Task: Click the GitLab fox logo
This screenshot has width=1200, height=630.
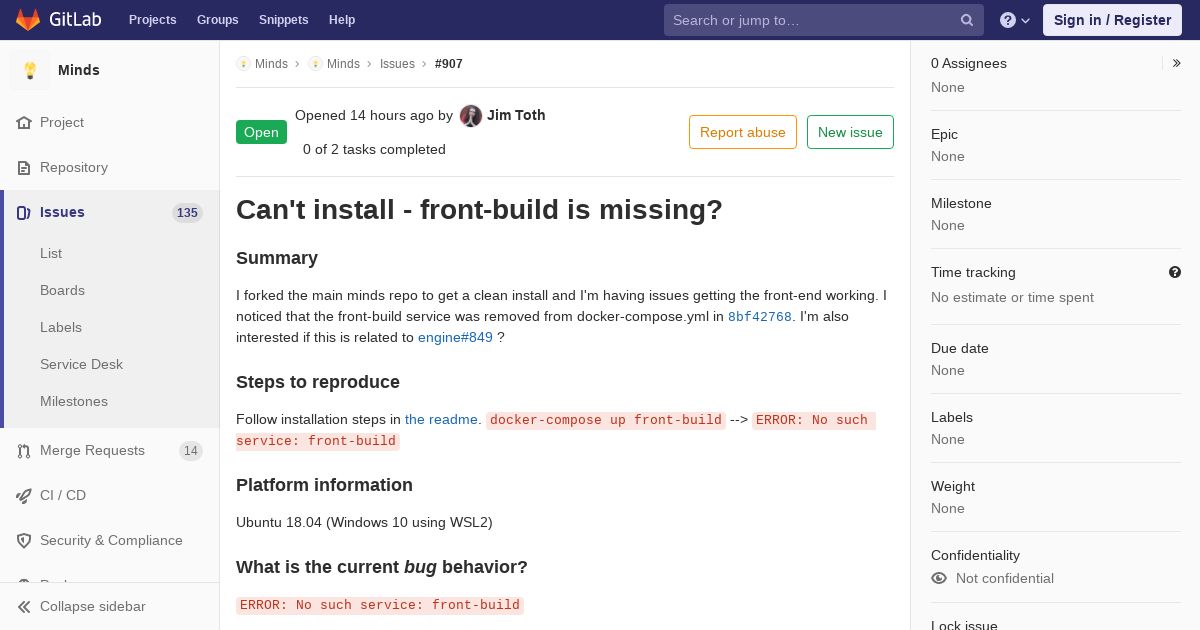Action: click(x=28, y=20)
